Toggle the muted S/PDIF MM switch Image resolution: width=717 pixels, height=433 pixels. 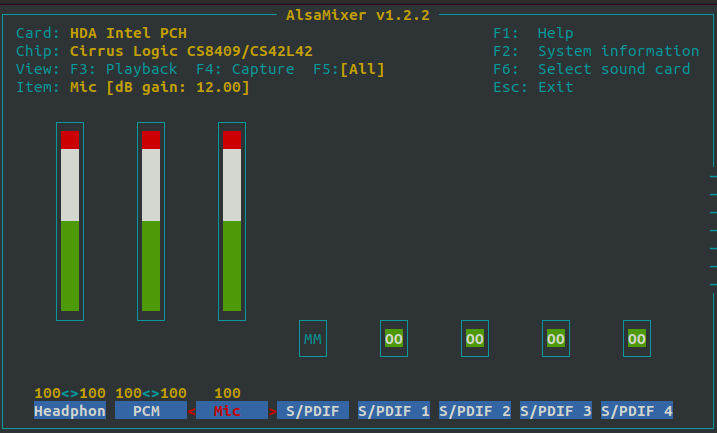coord(313,339)
